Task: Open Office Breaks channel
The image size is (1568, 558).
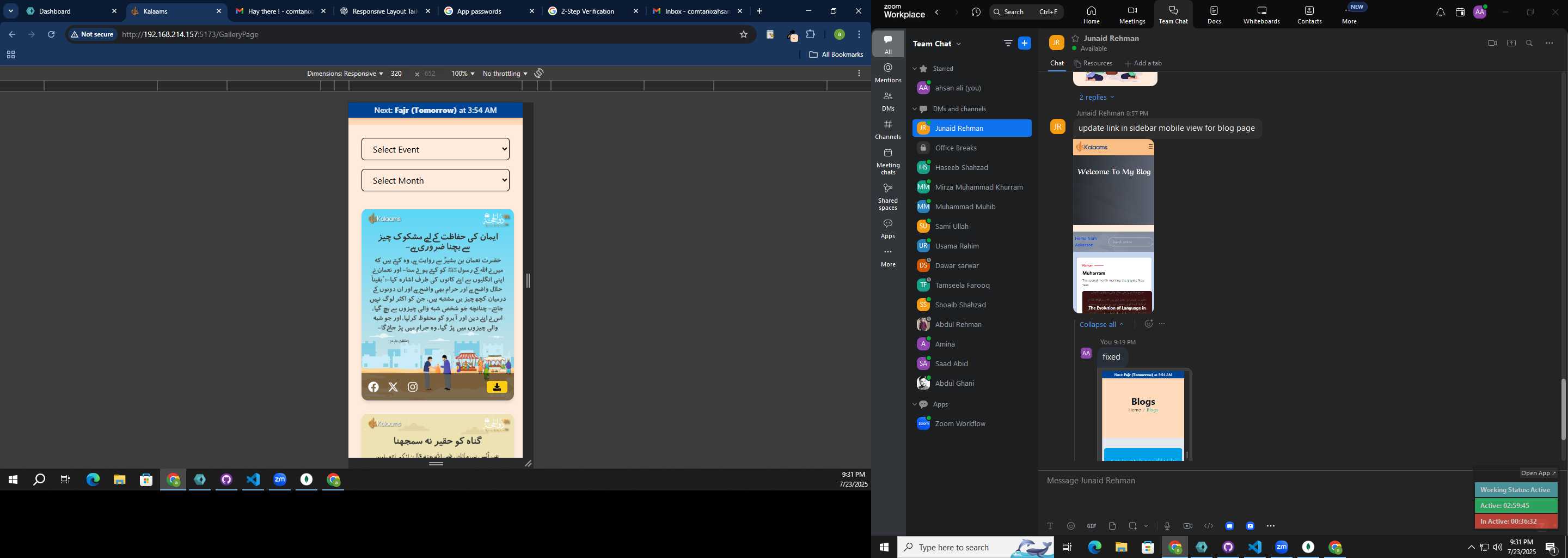Action: pyautogui.click(x=971, y=148)
